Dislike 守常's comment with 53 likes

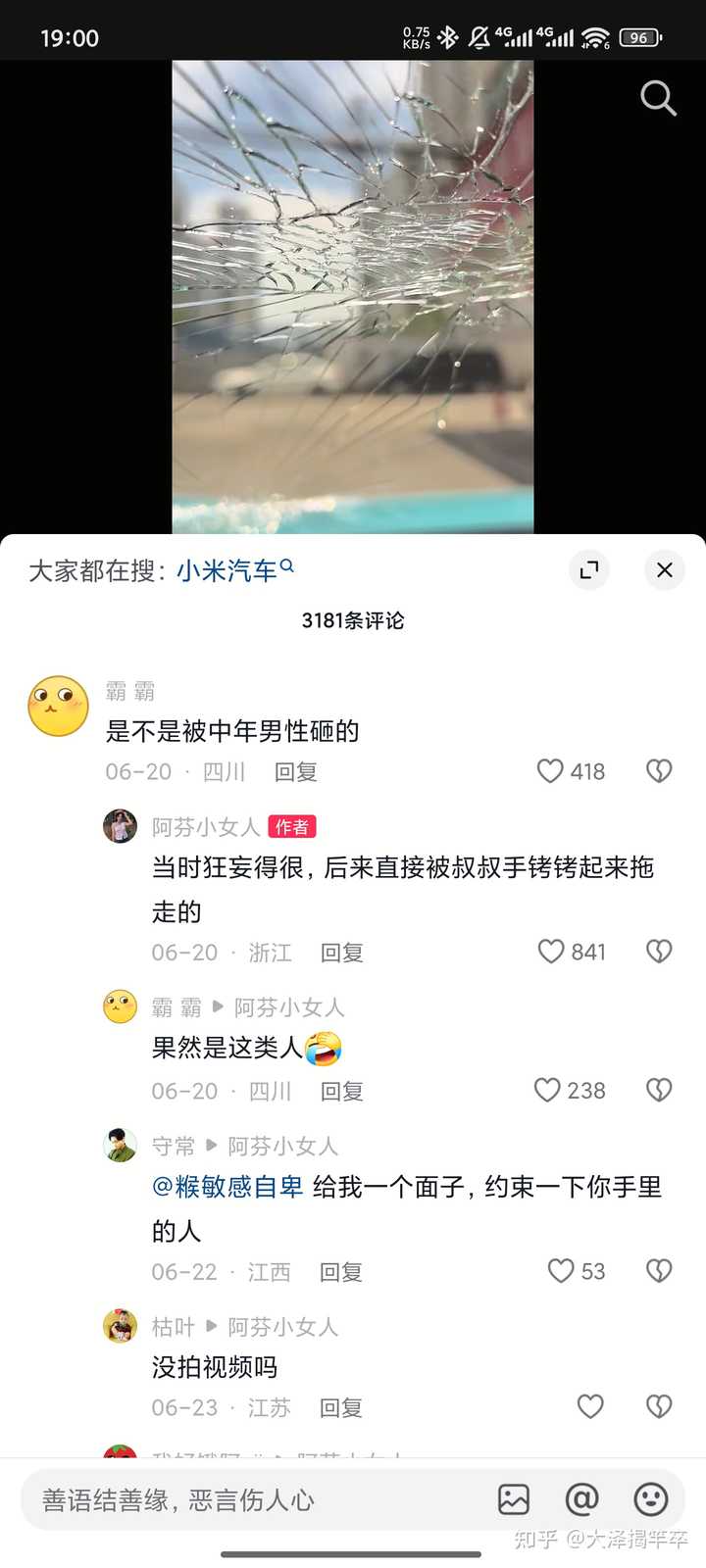click(x=659, y=1271)
